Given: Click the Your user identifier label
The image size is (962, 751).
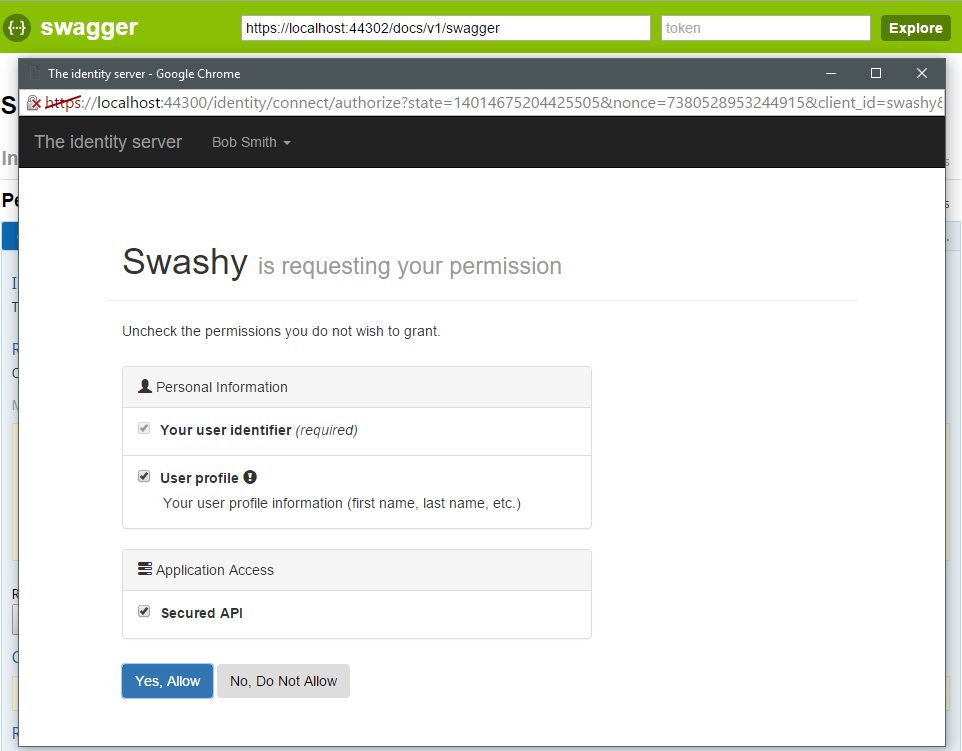Looking at the screenshot, I should (x=226, y=430).
